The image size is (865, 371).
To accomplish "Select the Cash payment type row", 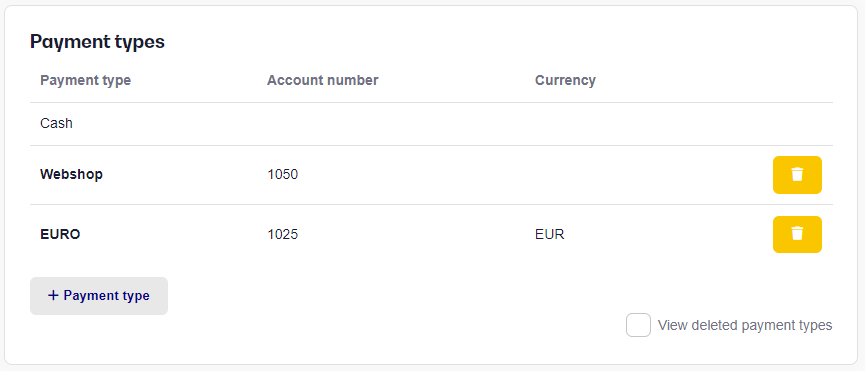I will (x=431, y=124).
